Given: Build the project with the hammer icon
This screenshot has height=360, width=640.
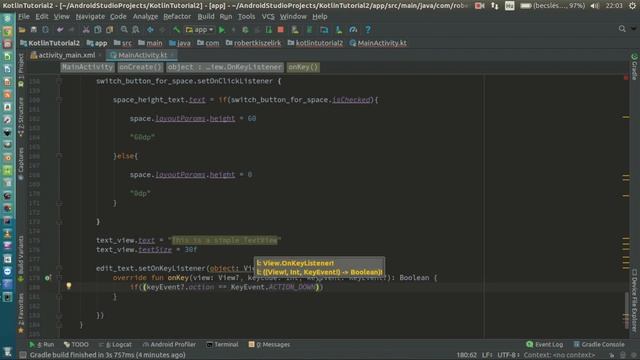Looking at the screenshot, I should (x=176, y=30).
